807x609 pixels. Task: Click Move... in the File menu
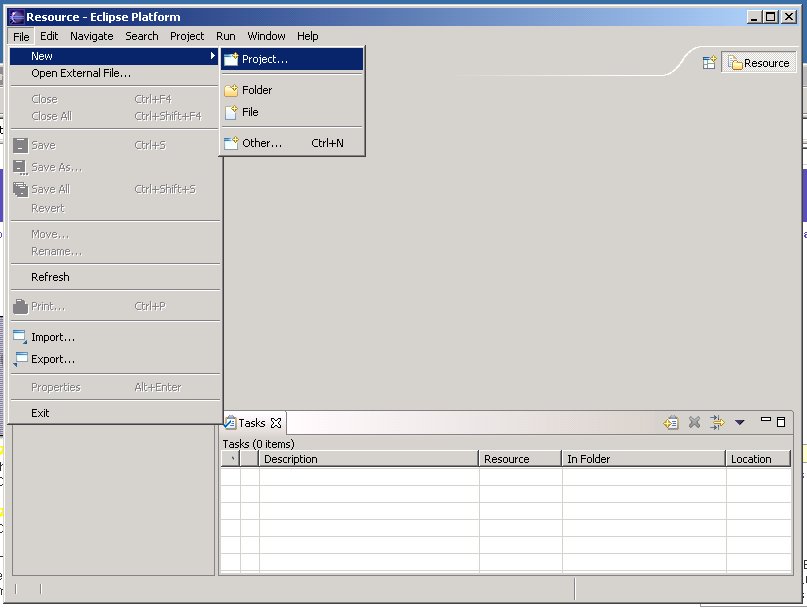pos(116,234)
